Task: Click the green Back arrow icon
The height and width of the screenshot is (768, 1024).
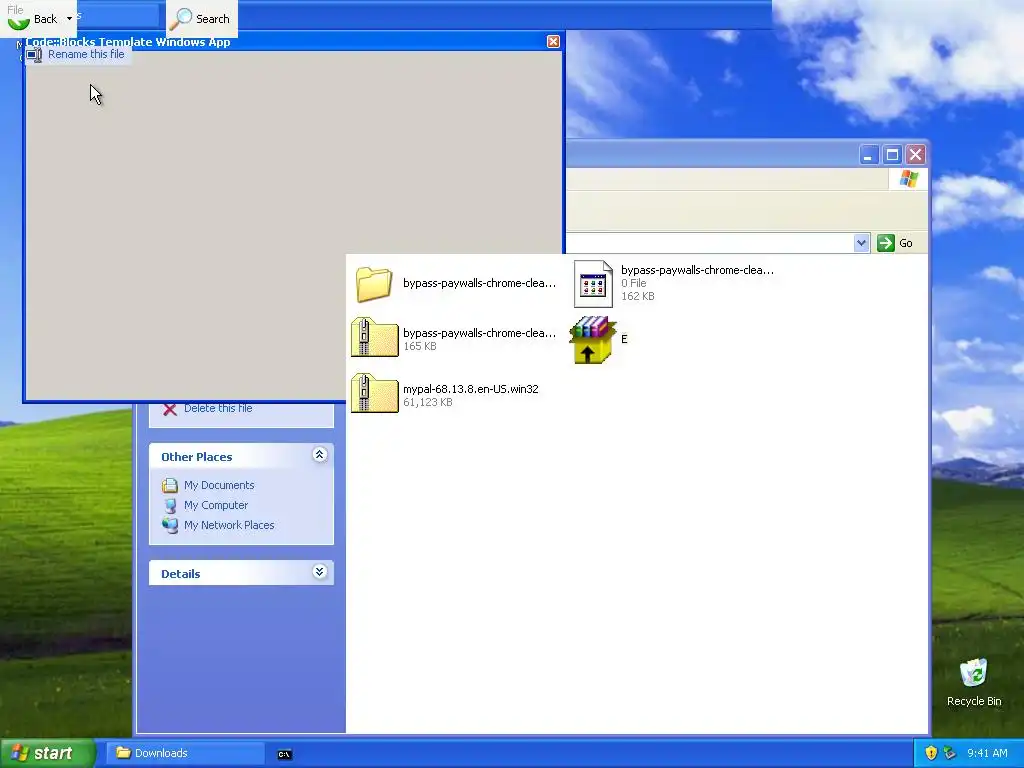Action: coord(18,20)
